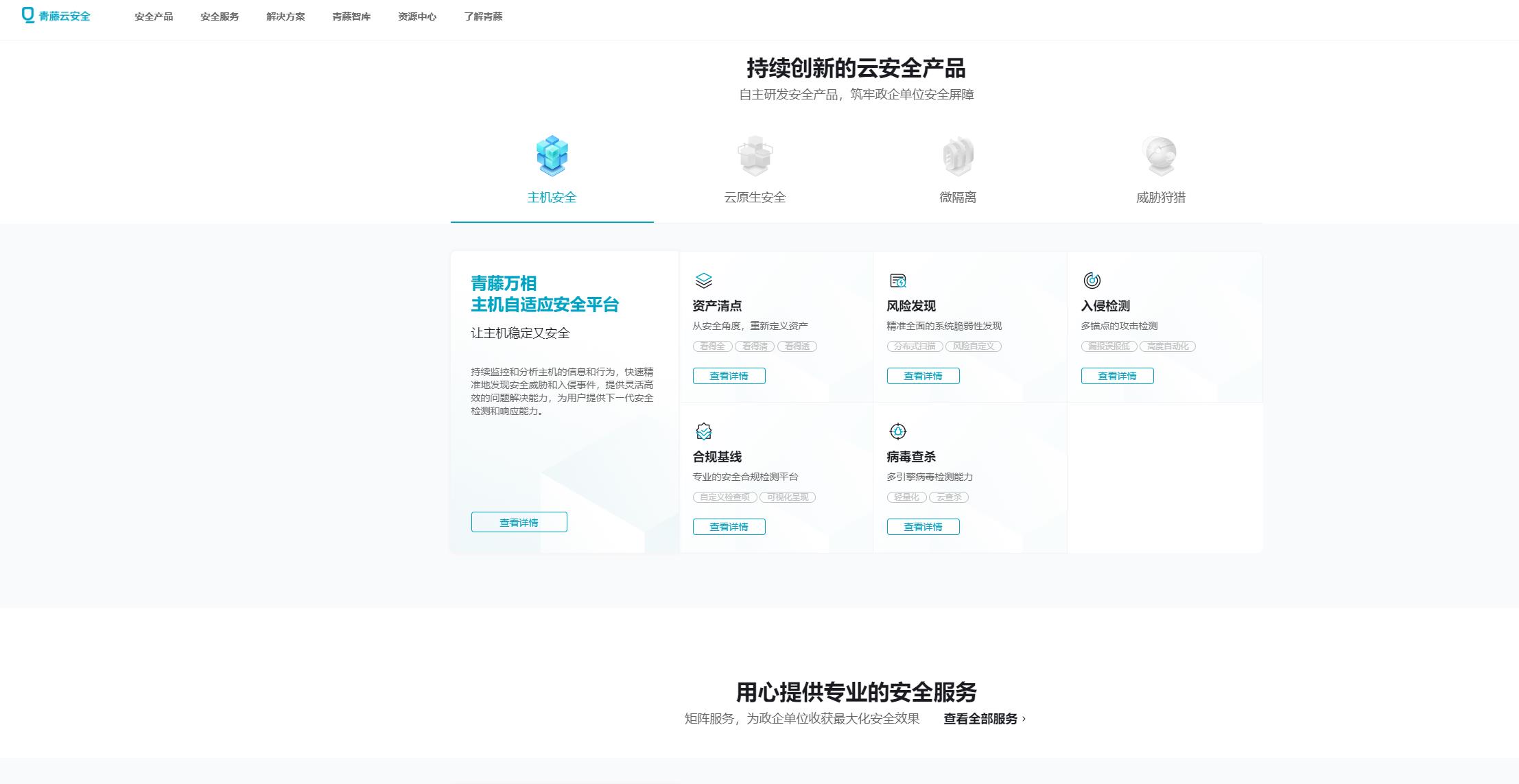Open the 安全产品 navigation menu
Viewport: 1519px width, 784px height.
[154, 16]
